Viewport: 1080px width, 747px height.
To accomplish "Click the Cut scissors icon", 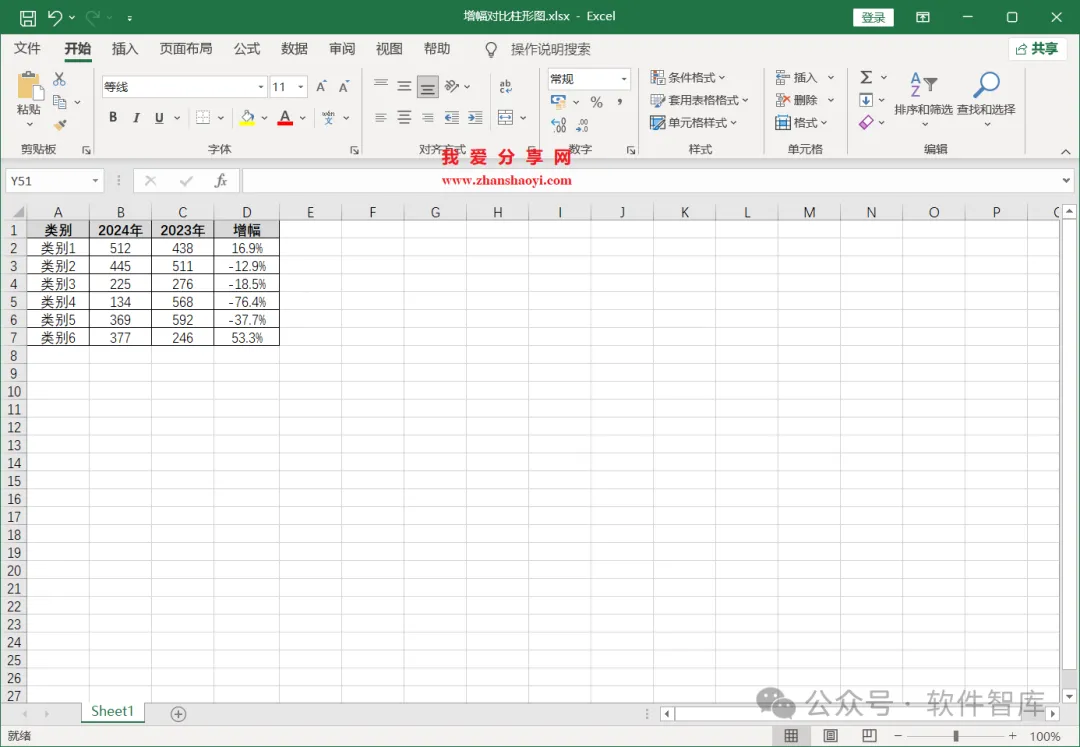I will click(59, 78).
